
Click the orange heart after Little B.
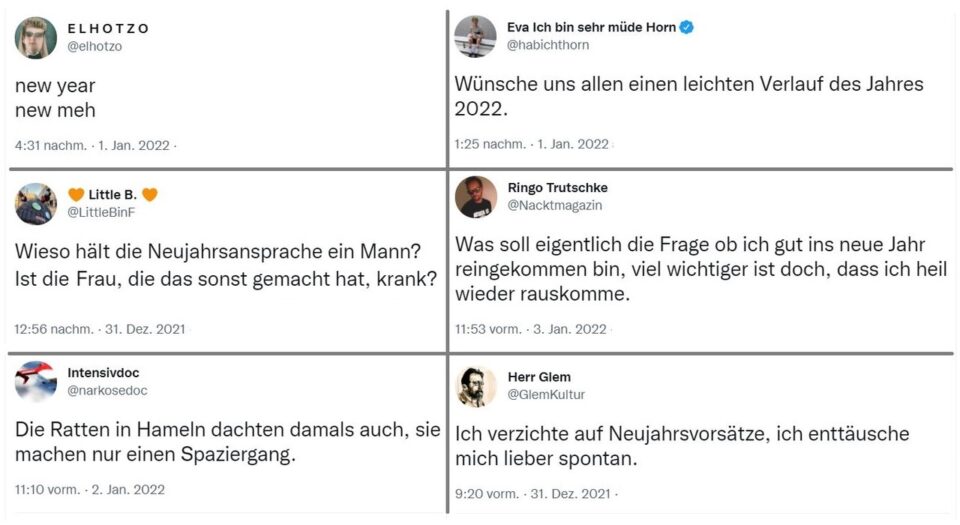click(150, 195)
